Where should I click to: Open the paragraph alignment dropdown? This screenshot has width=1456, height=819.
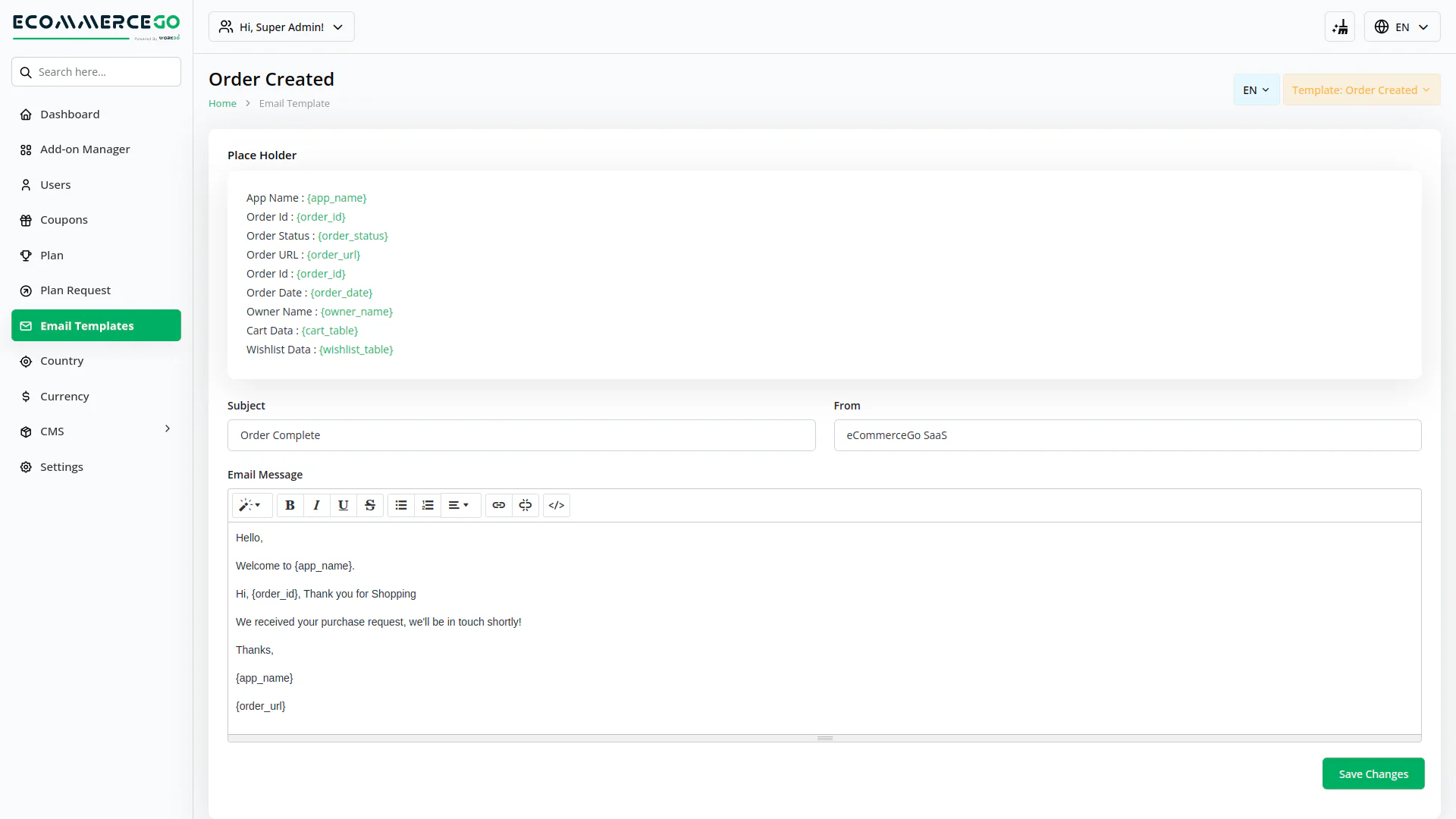(459, 505)
